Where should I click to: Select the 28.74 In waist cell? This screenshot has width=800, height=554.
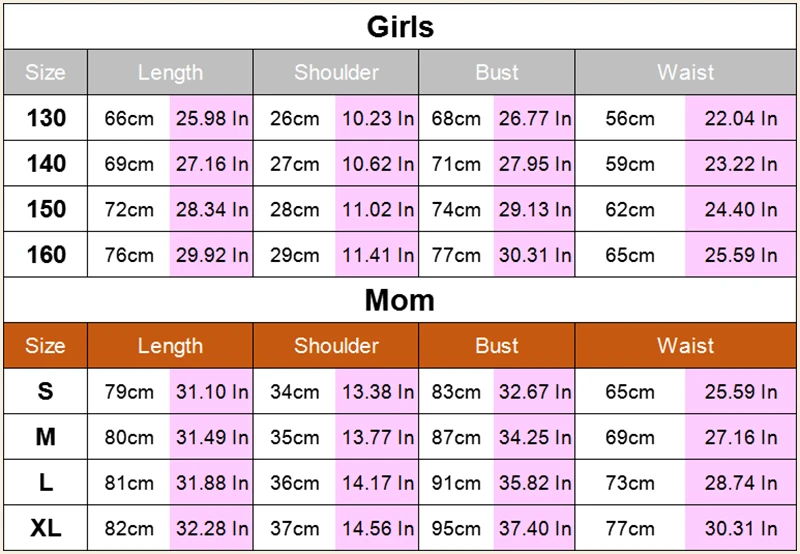pyautogui.click(x=740, y=483)
